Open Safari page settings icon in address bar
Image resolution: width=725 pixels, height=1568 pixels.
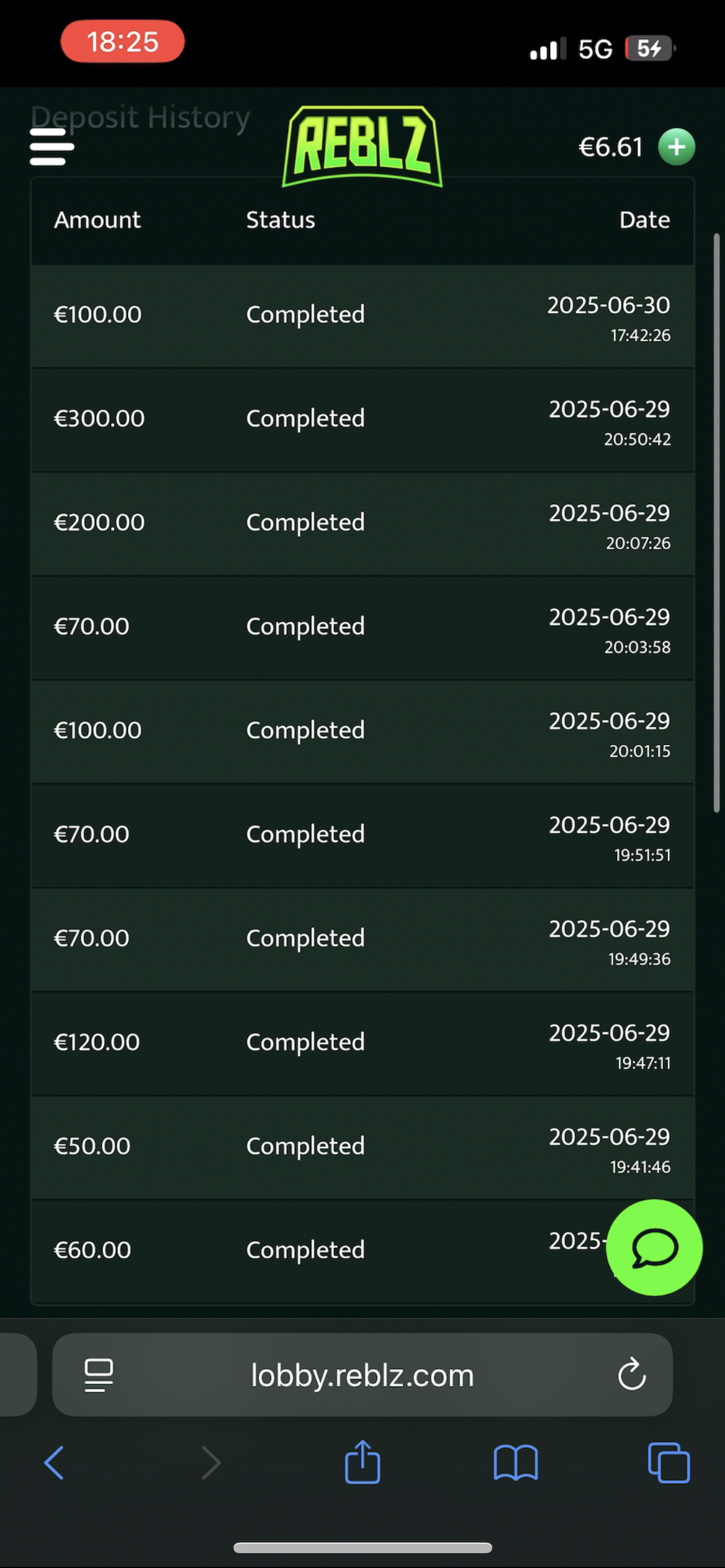point(99,1375)
